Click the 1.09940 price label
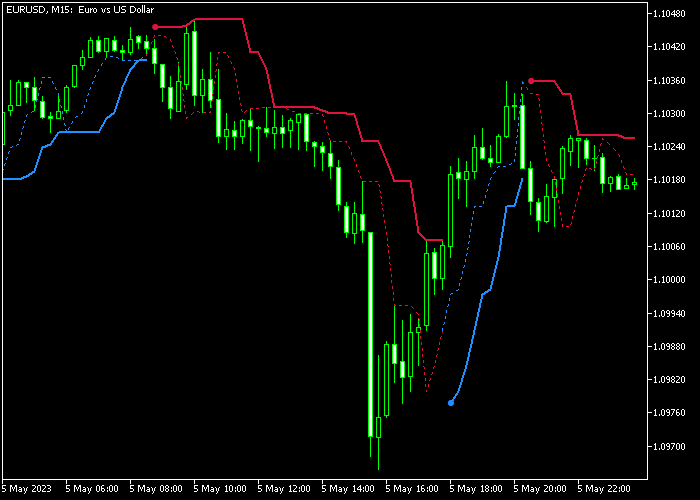This screenshot has width=700, height=500. coord(669,313)
